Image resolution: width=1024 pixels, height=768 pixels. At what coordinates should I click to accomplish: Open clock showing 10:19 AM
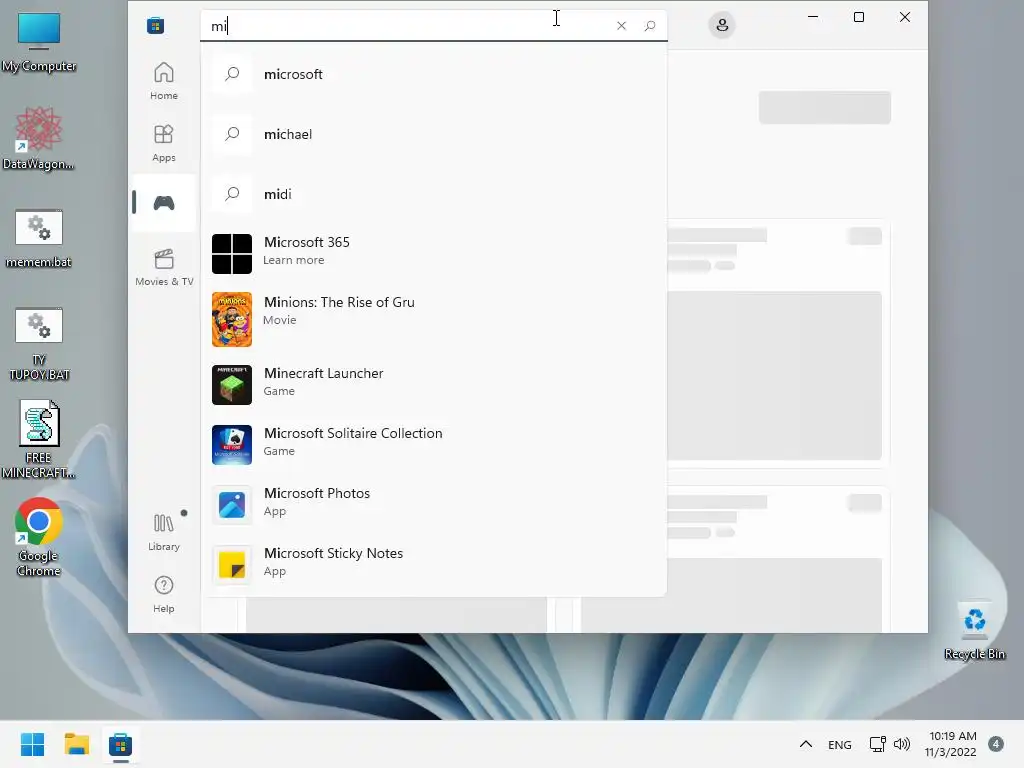click(x=951, y=744)
